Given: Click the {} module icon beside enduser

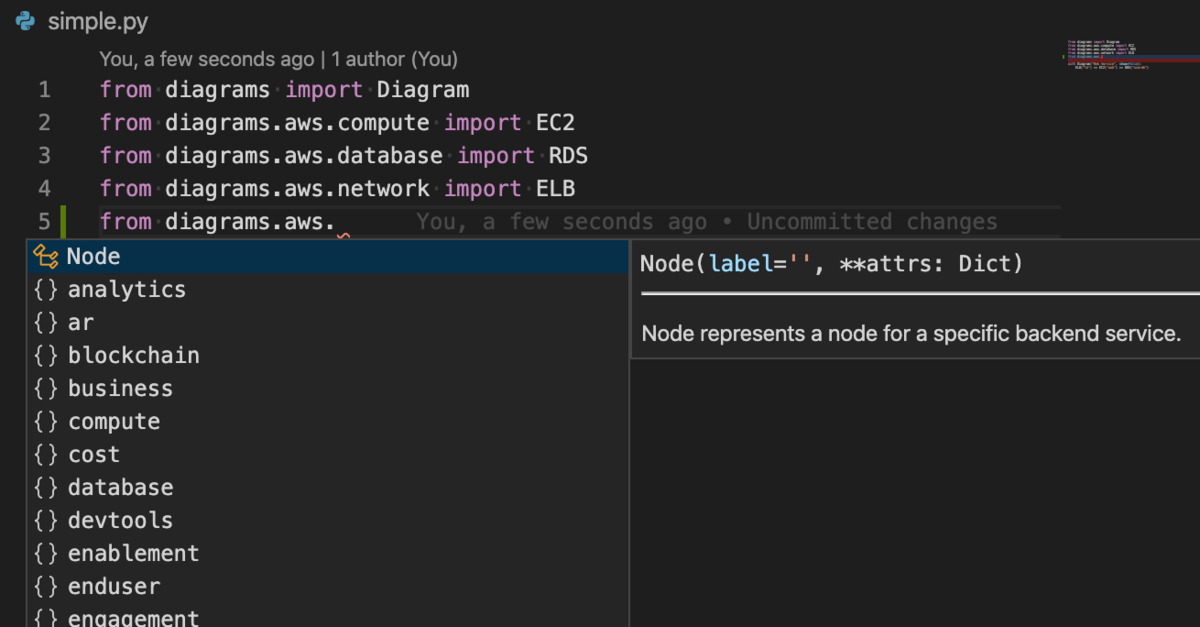Looking at the screenshot, I should [47, 586].
